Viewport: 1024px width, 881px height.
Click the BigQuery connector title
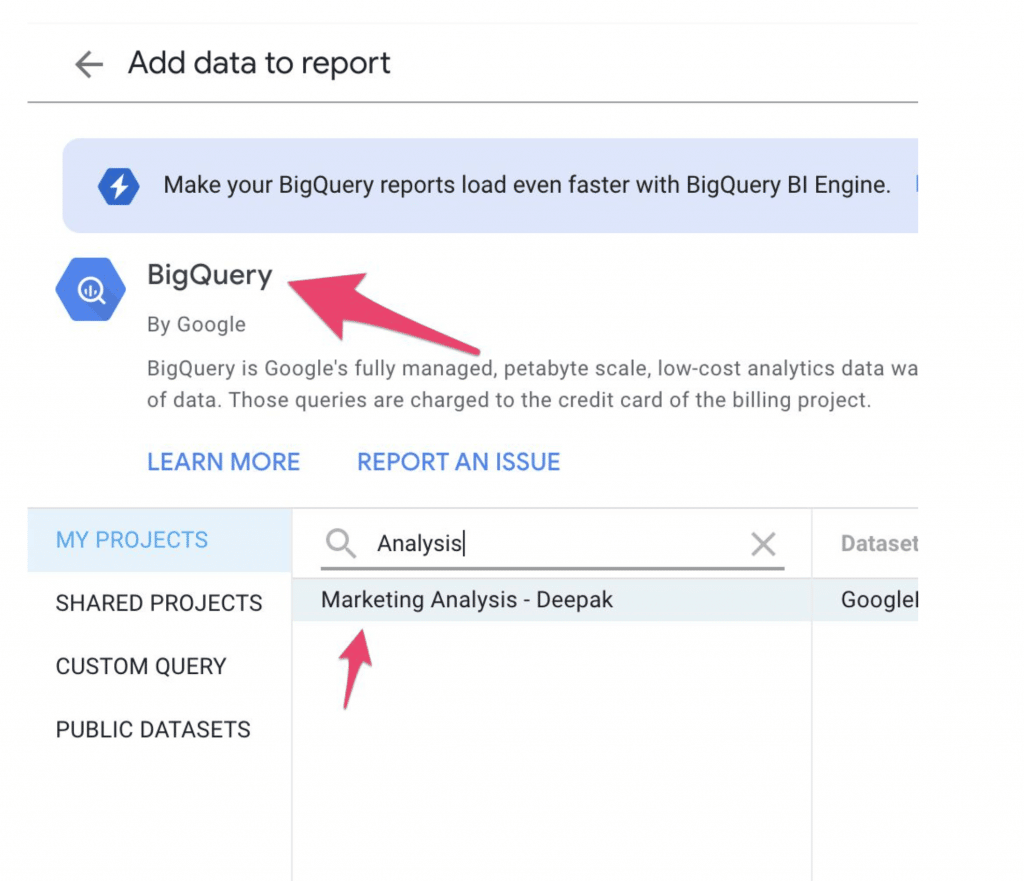[210, 275]
